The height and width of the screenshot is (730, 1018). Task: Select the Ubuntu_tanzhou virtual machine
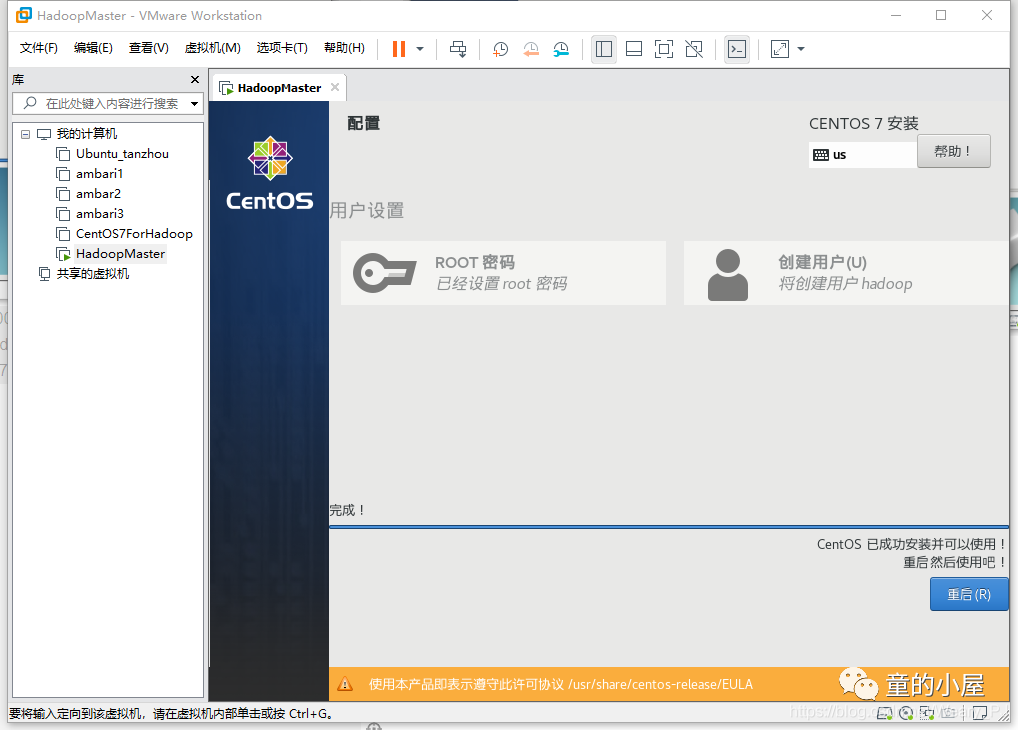pos(122,154)
